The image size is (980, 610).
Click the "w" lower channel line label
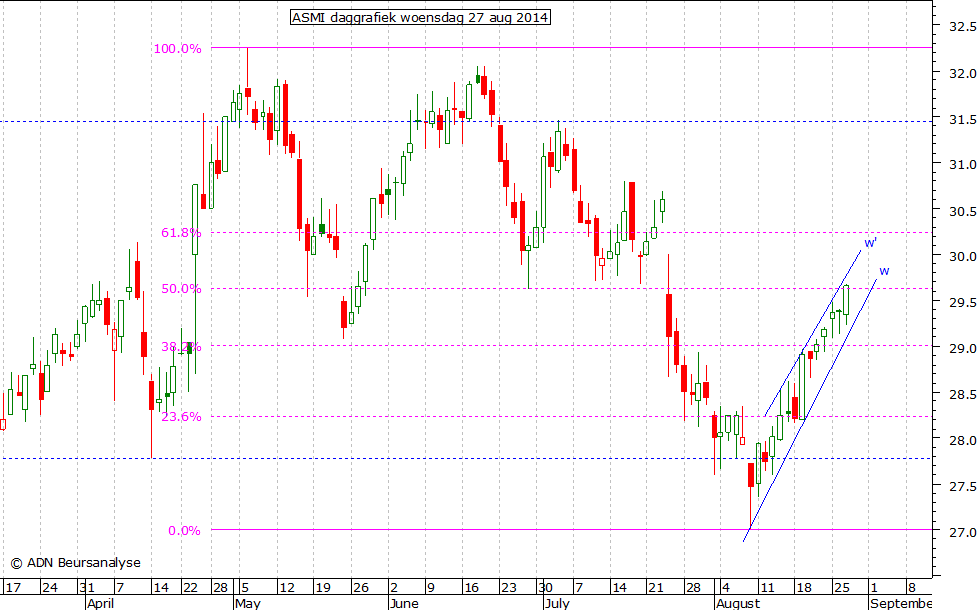884,271
